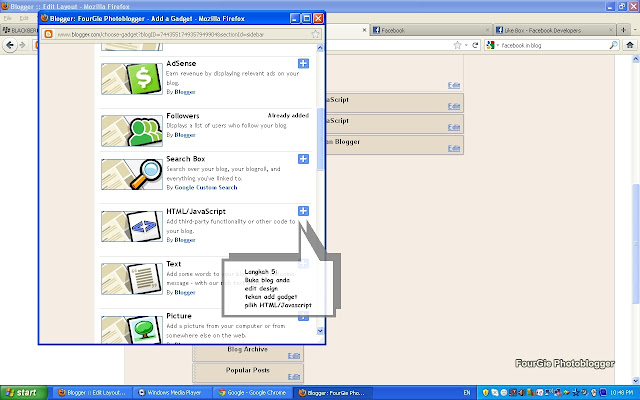Switch to Windows Media Player taskbar item
The width and height of the screenshot is (640, 400).
pos(173,393)
